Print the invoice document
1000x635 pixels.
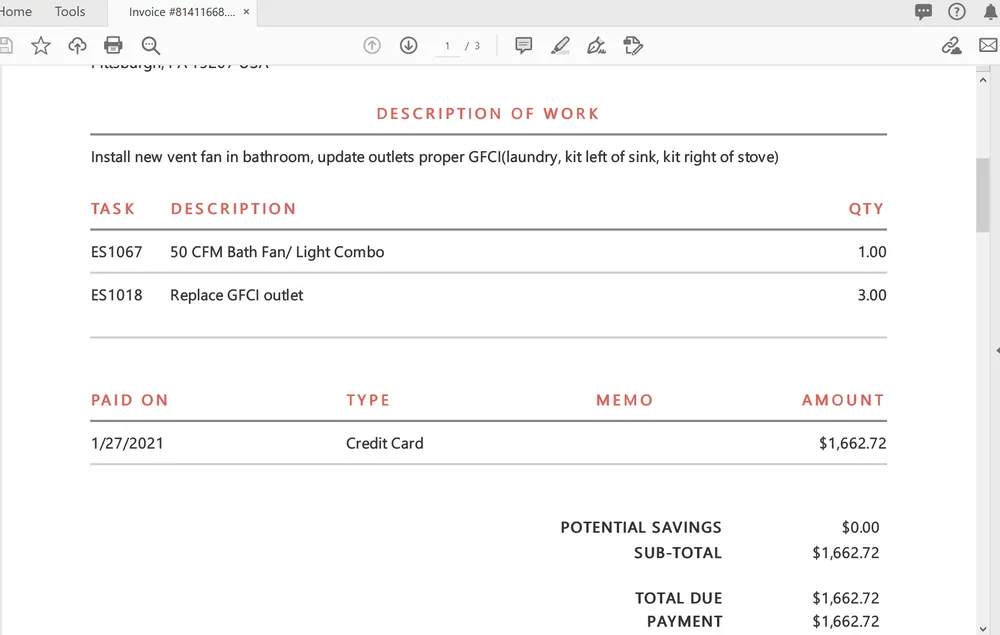click(x=113, y=45)
